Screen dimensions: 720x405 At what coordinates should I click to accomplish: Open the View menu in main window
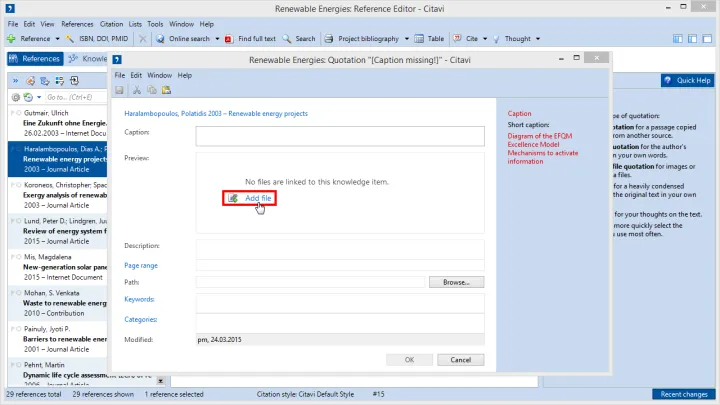coord(47,24)
